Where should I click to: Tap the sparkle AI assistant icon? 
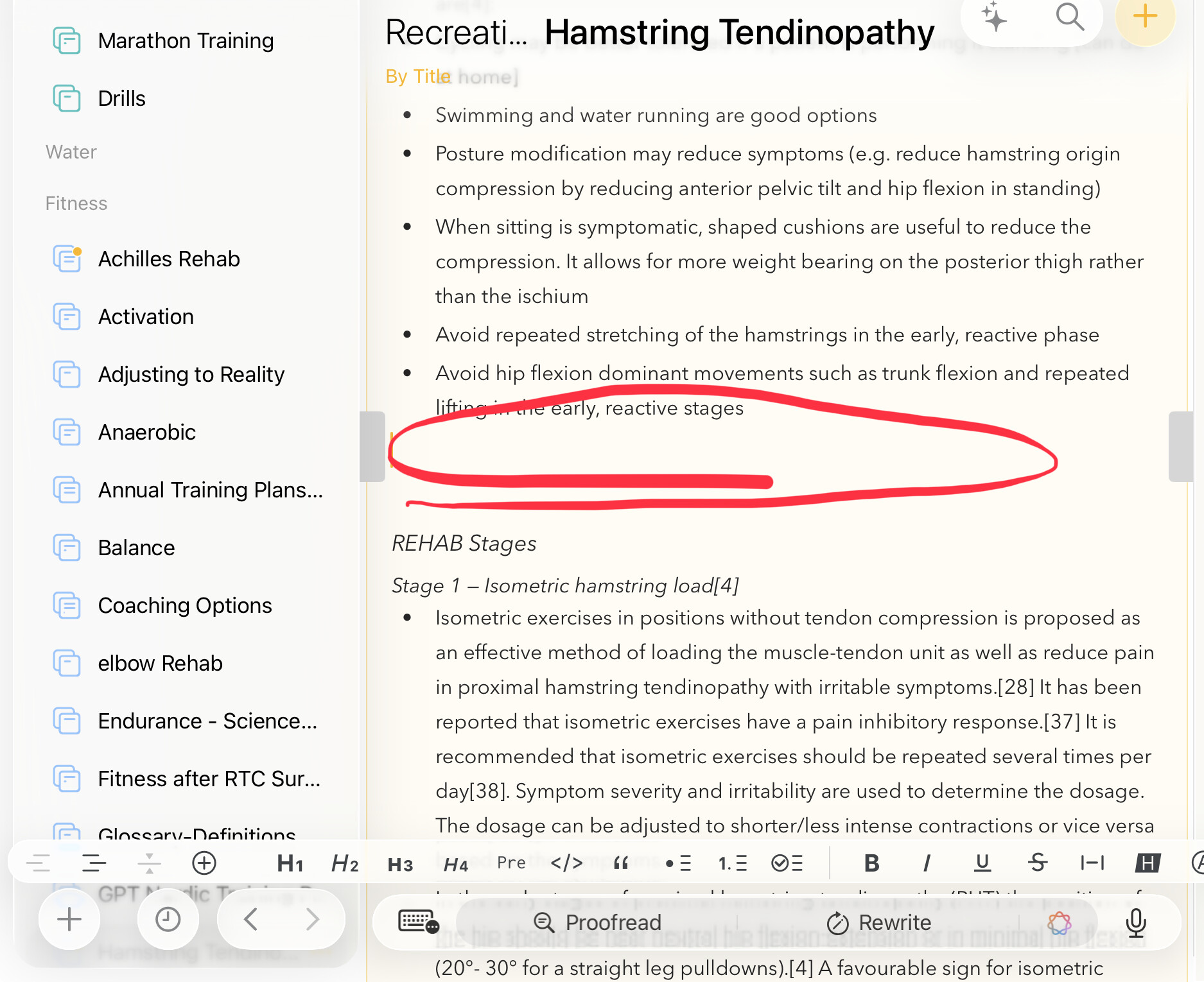coord(994,17)
